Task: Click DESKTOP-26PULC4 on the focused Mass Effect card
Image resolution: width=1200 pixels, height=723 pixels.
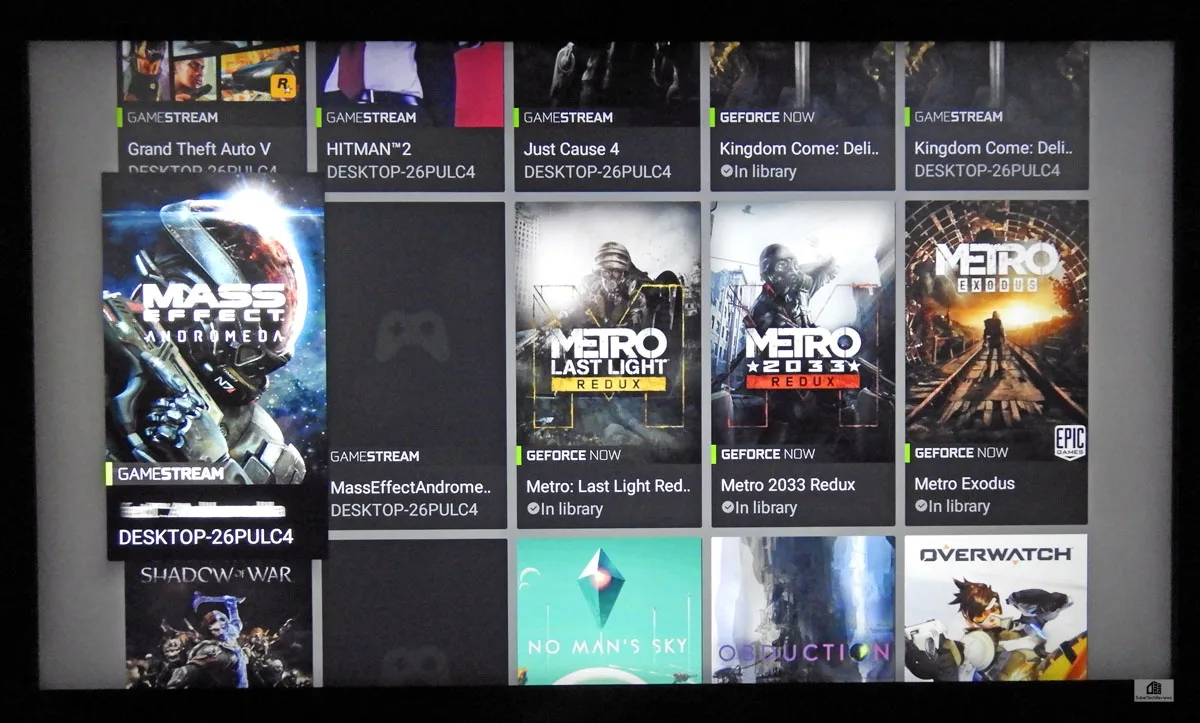Action: (206, 537)
